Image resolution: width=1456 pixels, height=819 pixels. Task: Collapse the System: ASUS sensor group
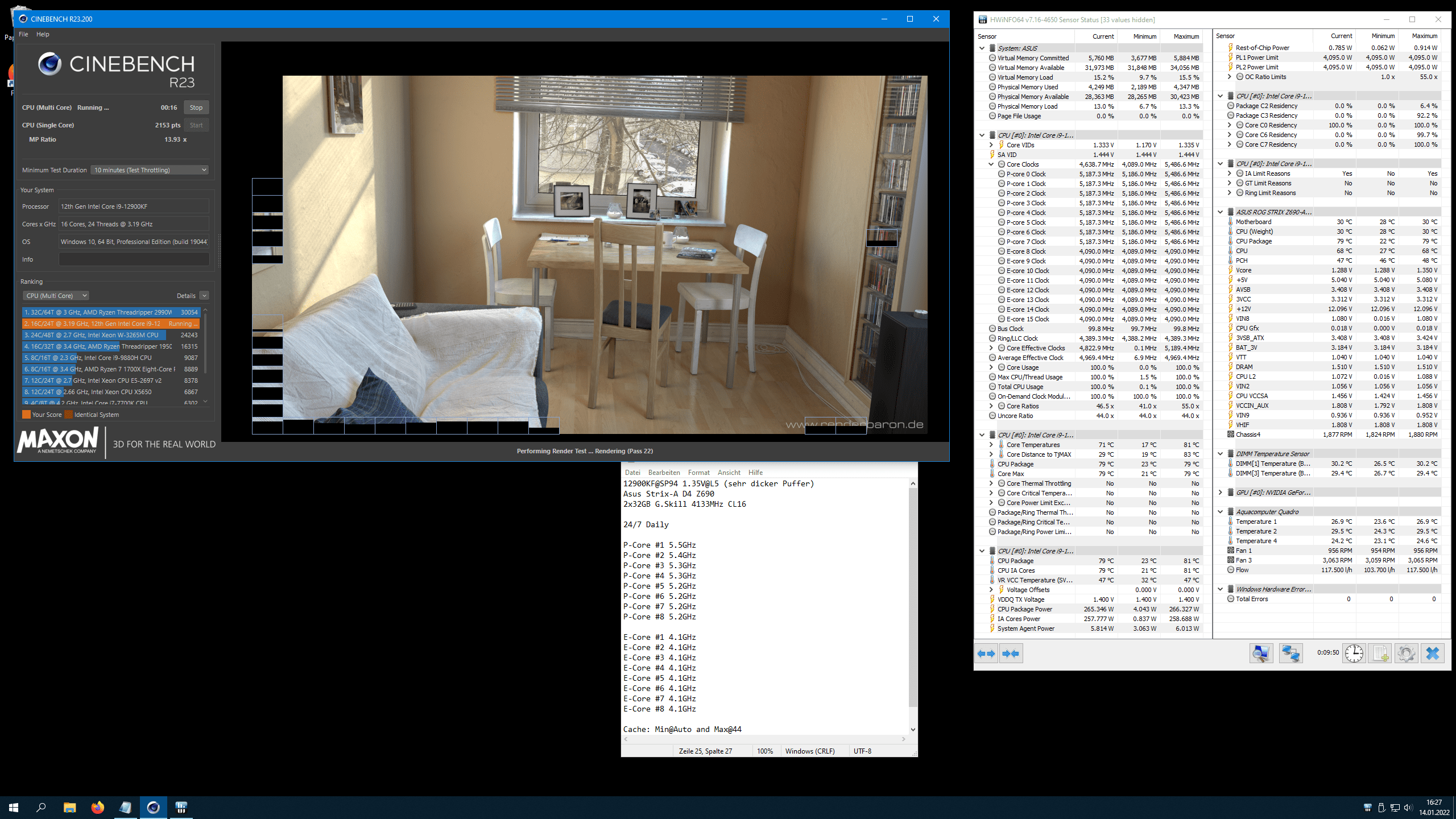tap(982, 48)
